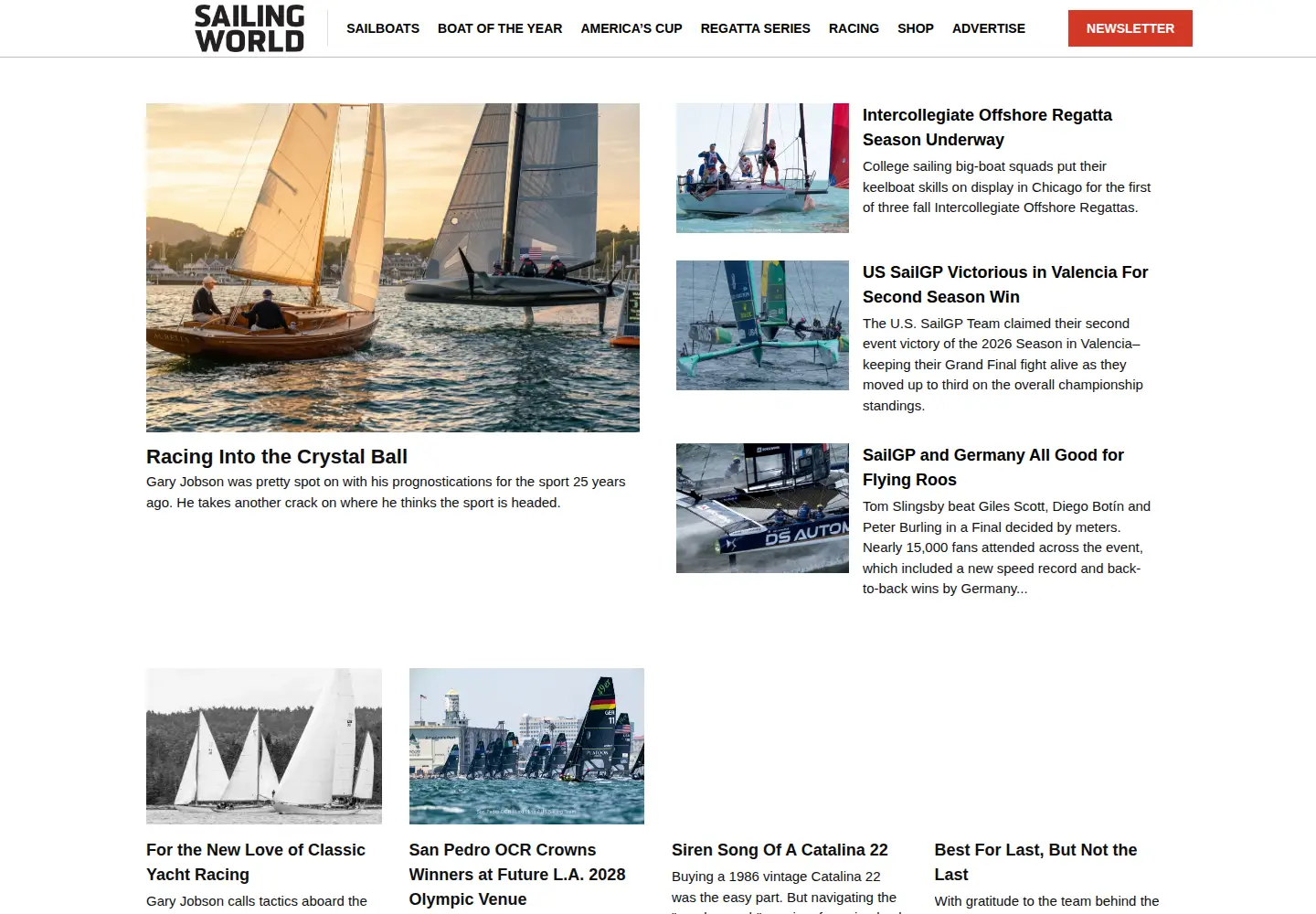1316x914 pixels.
Task: Open Intercollegiate Offshore Regatta thumbnail image
Action: click(762, 168)
